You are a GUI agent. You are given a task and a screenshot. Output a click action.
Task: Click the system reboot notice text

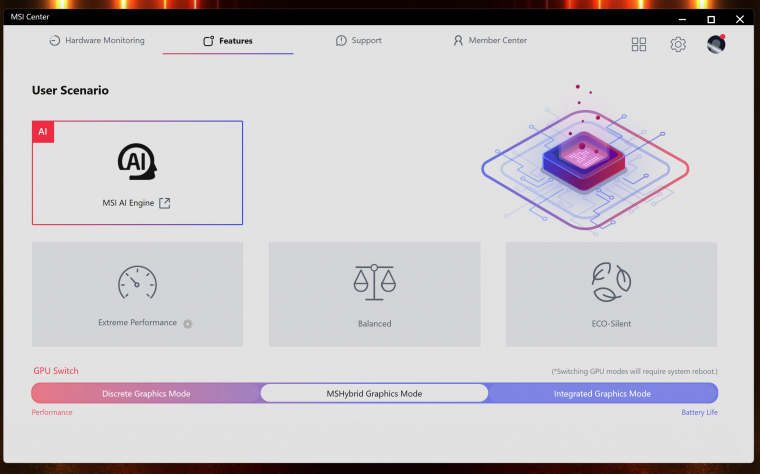pos(634,371)
